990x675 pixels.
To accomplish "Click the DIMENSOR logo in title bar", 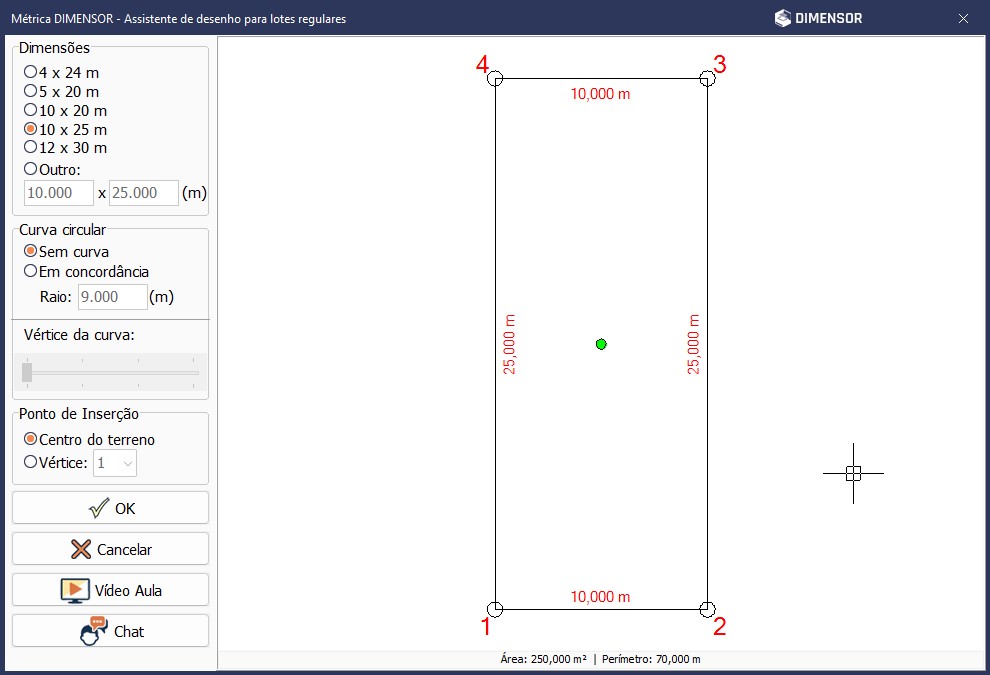I will (818, 18).
